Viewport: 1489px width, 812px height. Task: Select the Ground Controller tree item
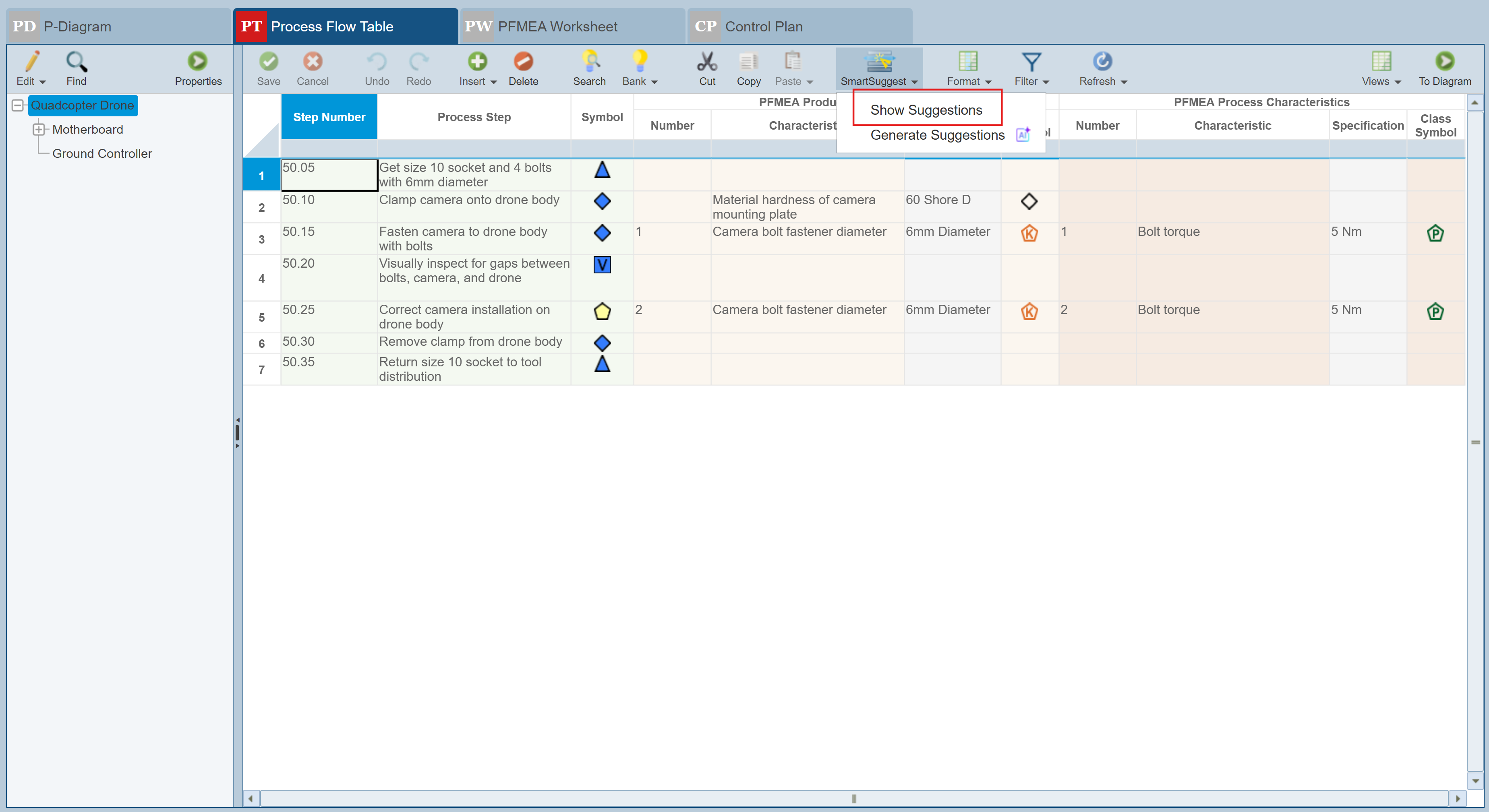point(102,154)
